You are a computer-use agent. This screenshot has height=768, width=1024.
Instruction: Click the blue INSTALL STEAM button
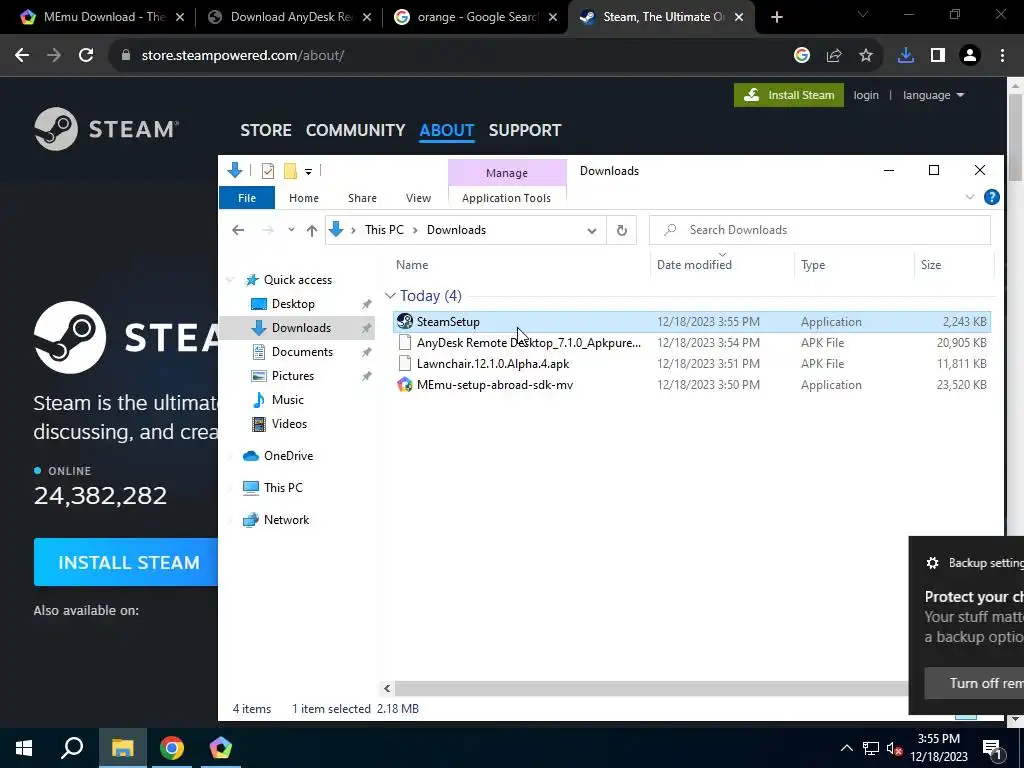(x=128, y=562)
